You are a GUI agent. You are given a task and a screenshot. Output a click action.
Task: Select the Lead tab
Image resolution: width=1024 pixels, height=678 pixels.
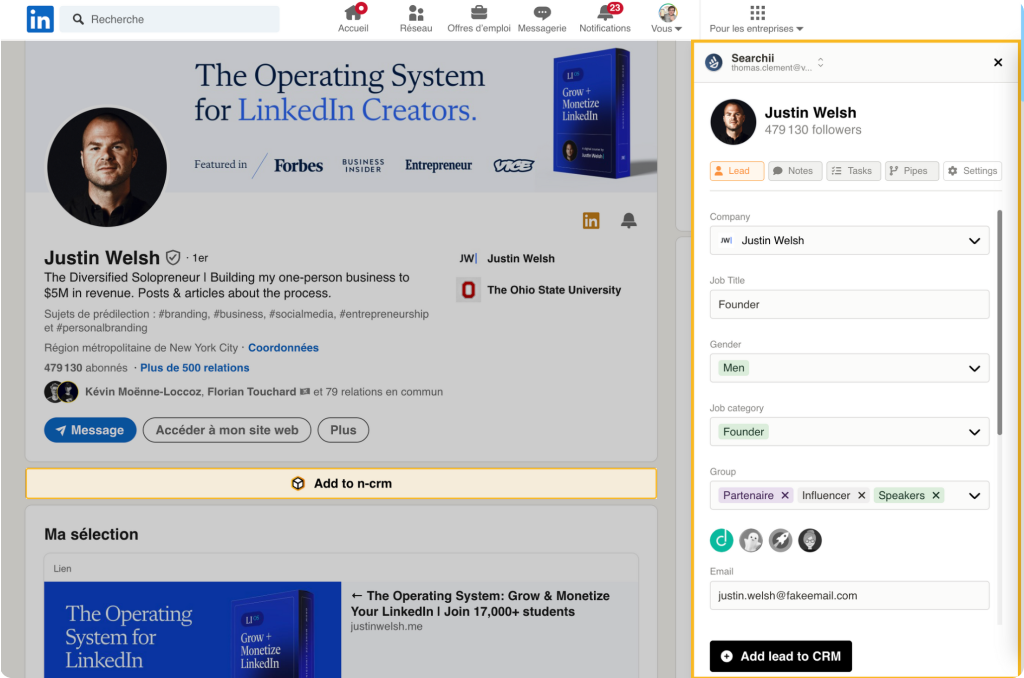pyautogui.click(x=737, y=170)
